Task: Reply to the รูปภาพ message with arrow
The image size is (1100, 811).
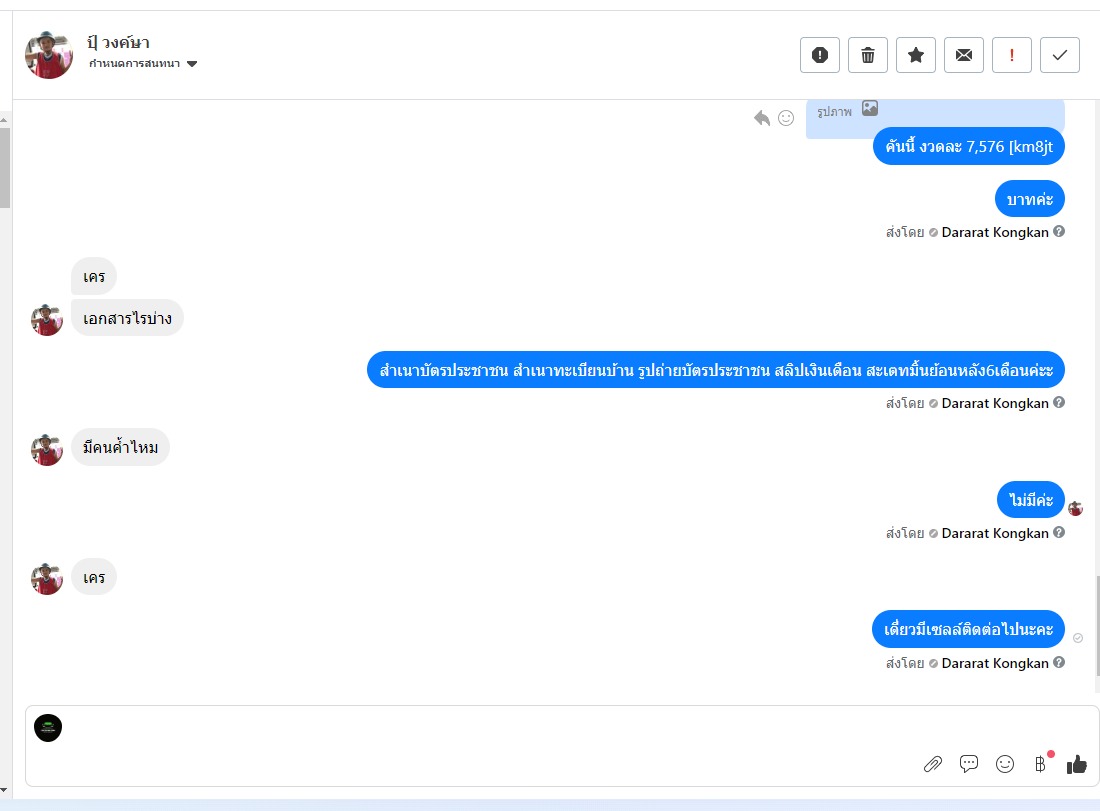Action: (x=762, y=118)
